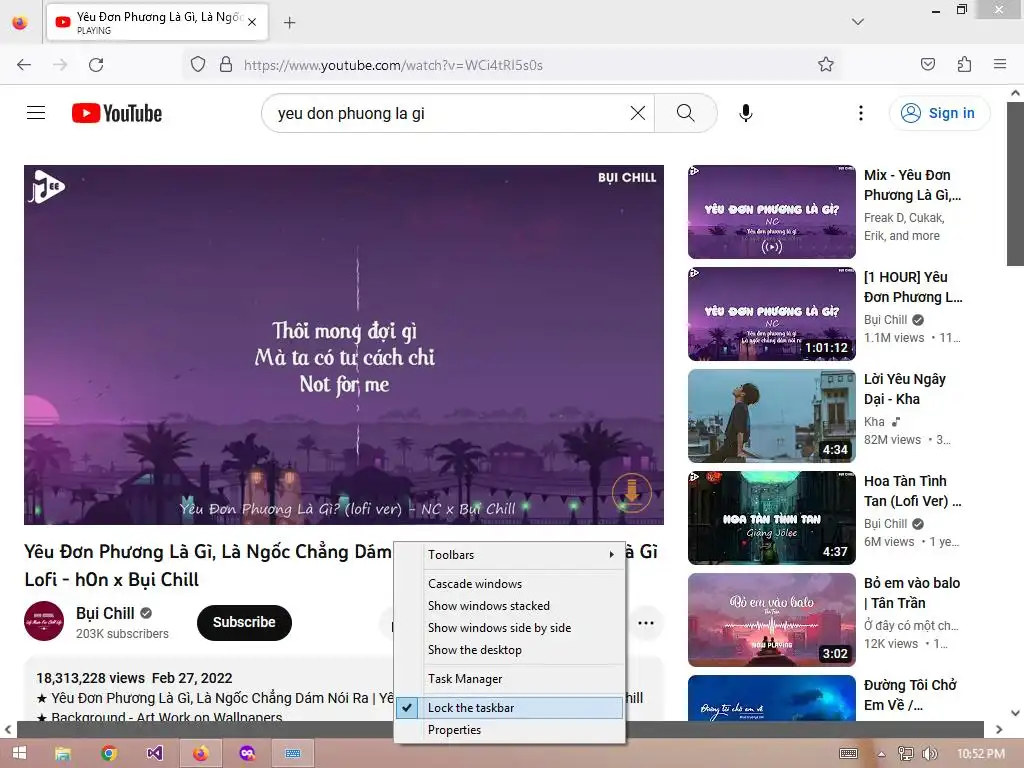Open the Firefox application menu
Viewport: 1024px width, 768px height.
pyautogui.click(x=1000, y=65)
